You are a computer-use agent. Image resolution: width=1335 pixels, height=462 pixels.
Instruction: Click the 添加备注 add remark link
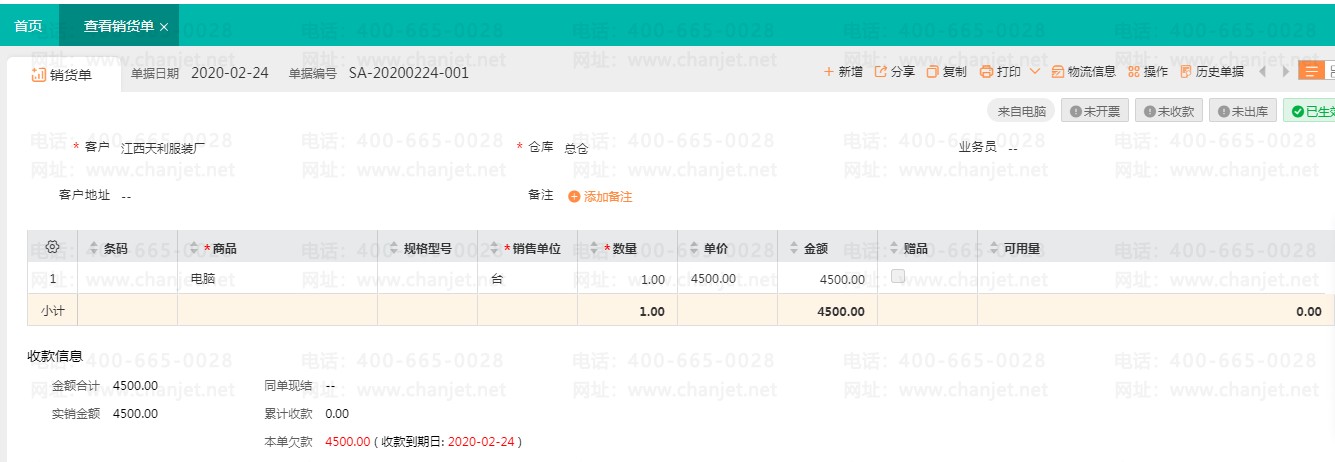tap(601, 197)
